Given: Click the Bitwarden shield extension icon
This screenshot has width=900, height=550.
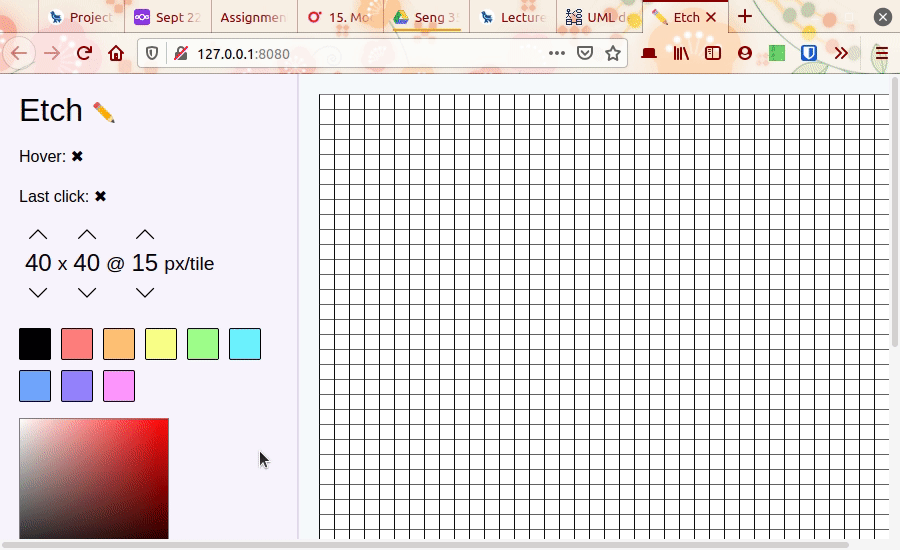Looking at the screenshot, I should 809,53.
